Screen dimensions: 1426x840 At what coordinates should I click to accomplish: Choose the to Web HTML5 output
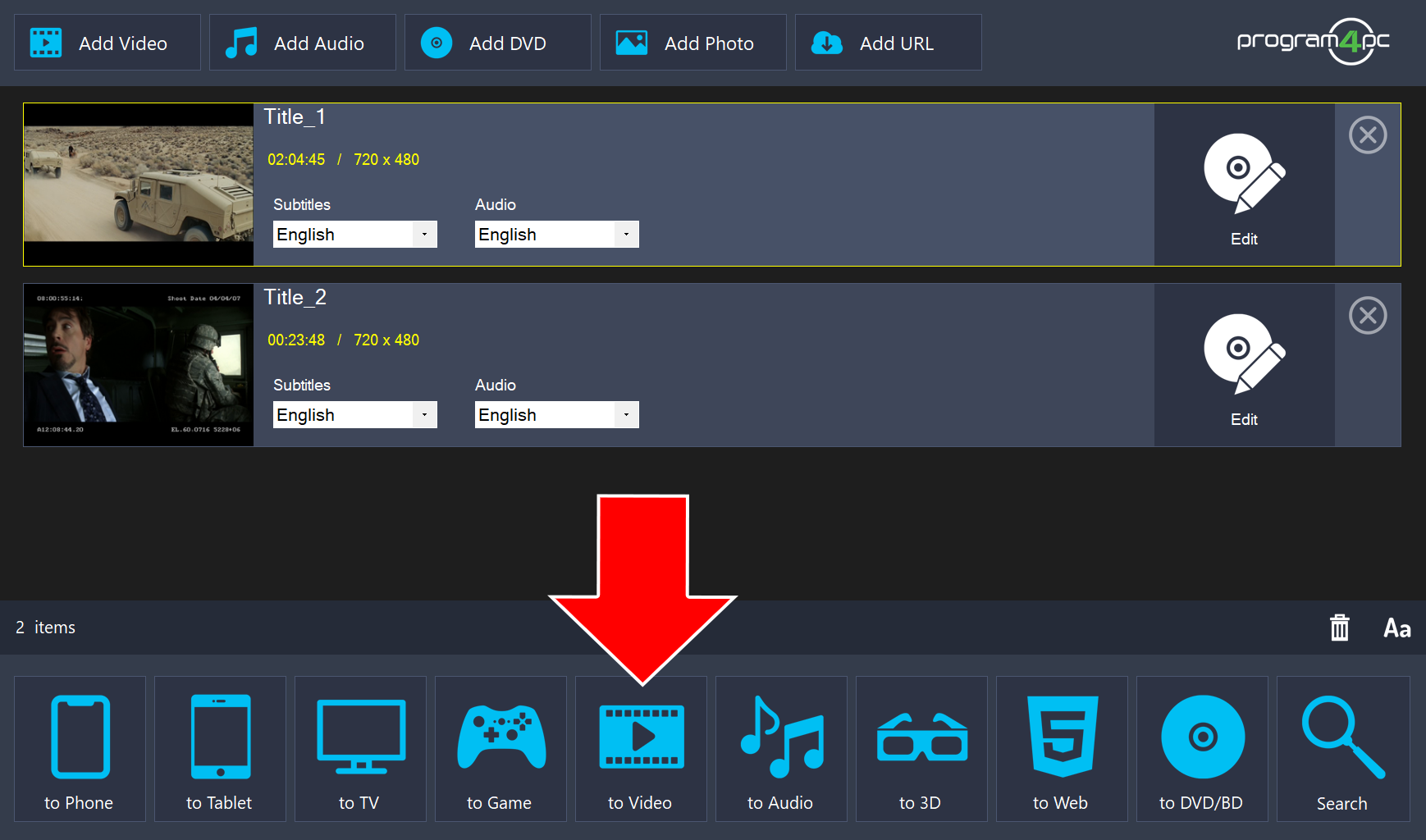click(x=1062, y=749)
